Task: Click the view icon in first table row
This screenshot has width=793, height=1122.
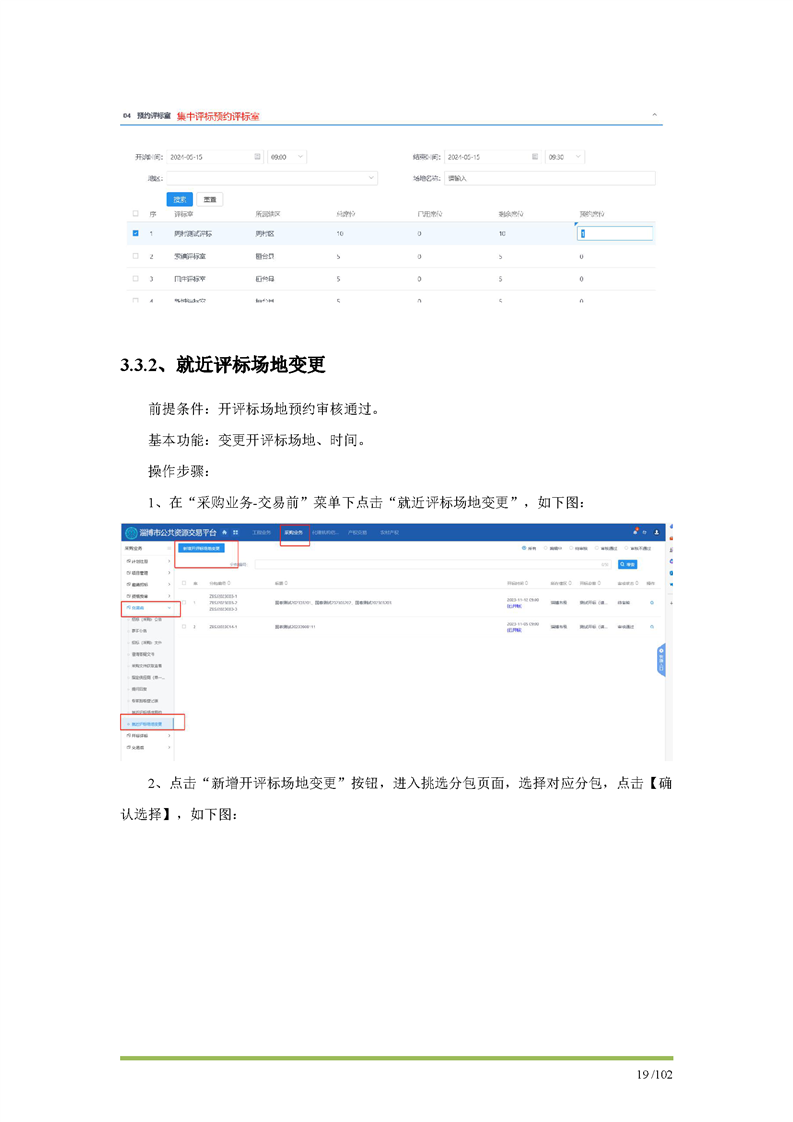Action: click(652, 602)
